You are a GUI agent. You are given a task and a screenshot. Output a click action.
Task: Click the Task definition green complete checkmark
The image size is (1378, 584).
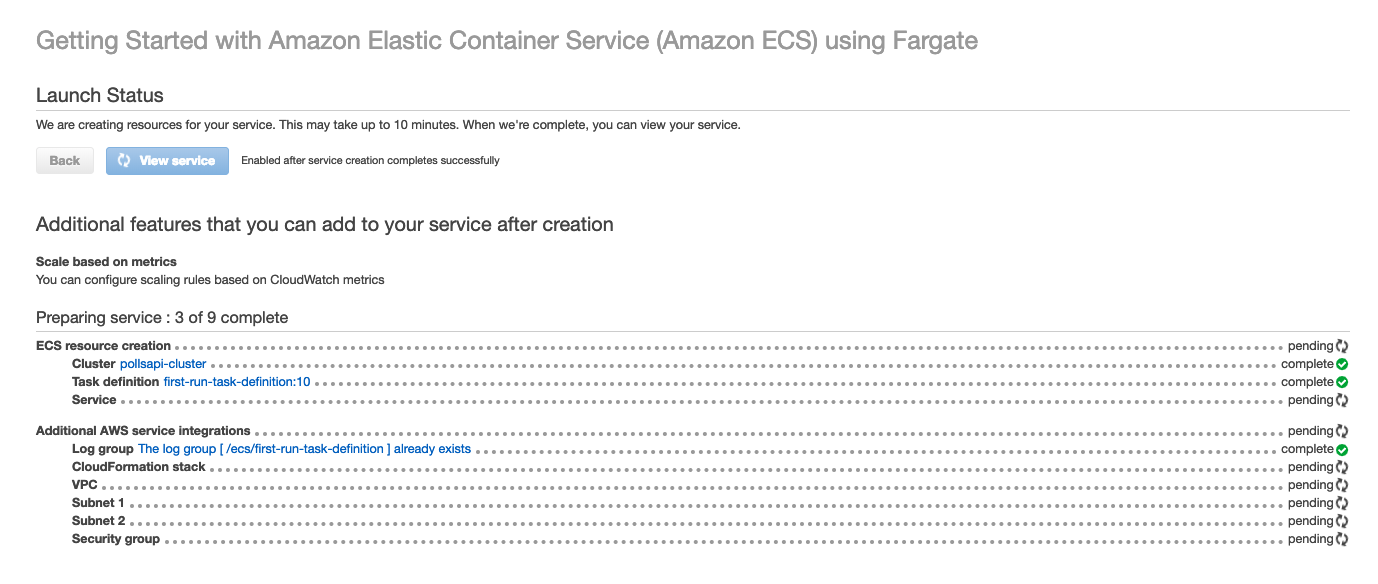[x=1342, y=382]
